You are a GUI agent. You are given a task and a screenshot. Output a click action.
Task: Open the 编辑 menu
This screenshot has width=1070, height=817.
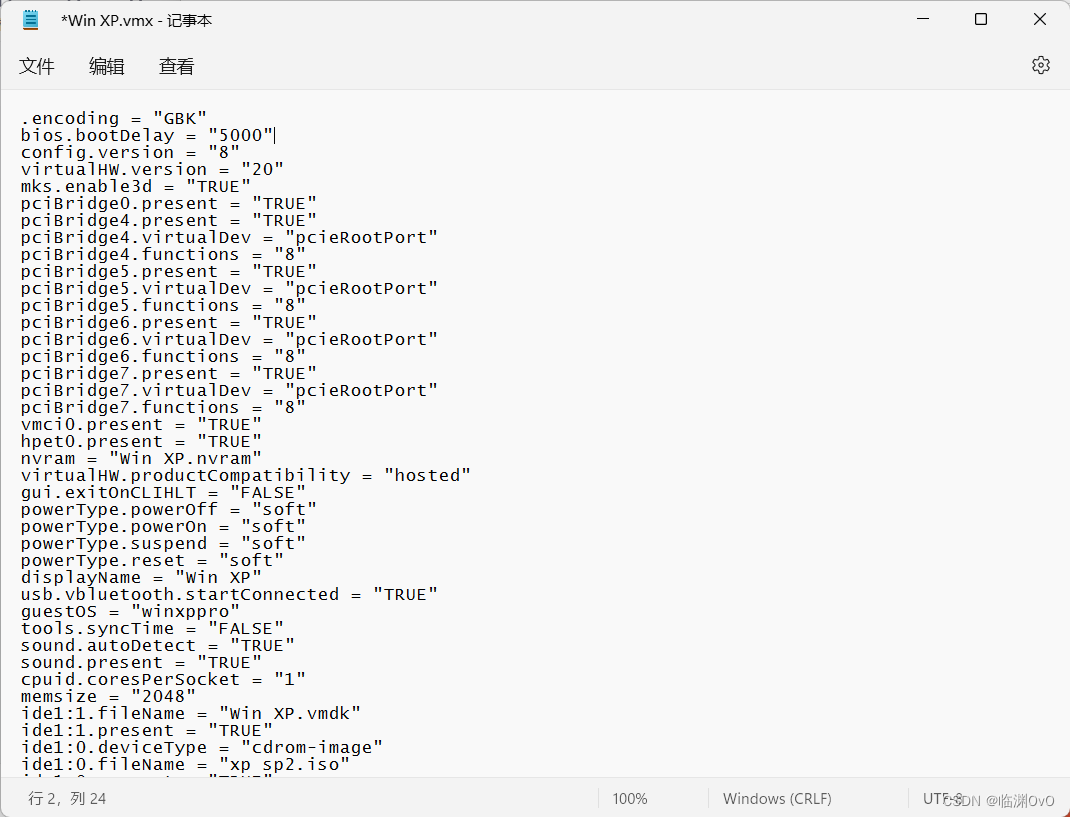coord(106,66)
